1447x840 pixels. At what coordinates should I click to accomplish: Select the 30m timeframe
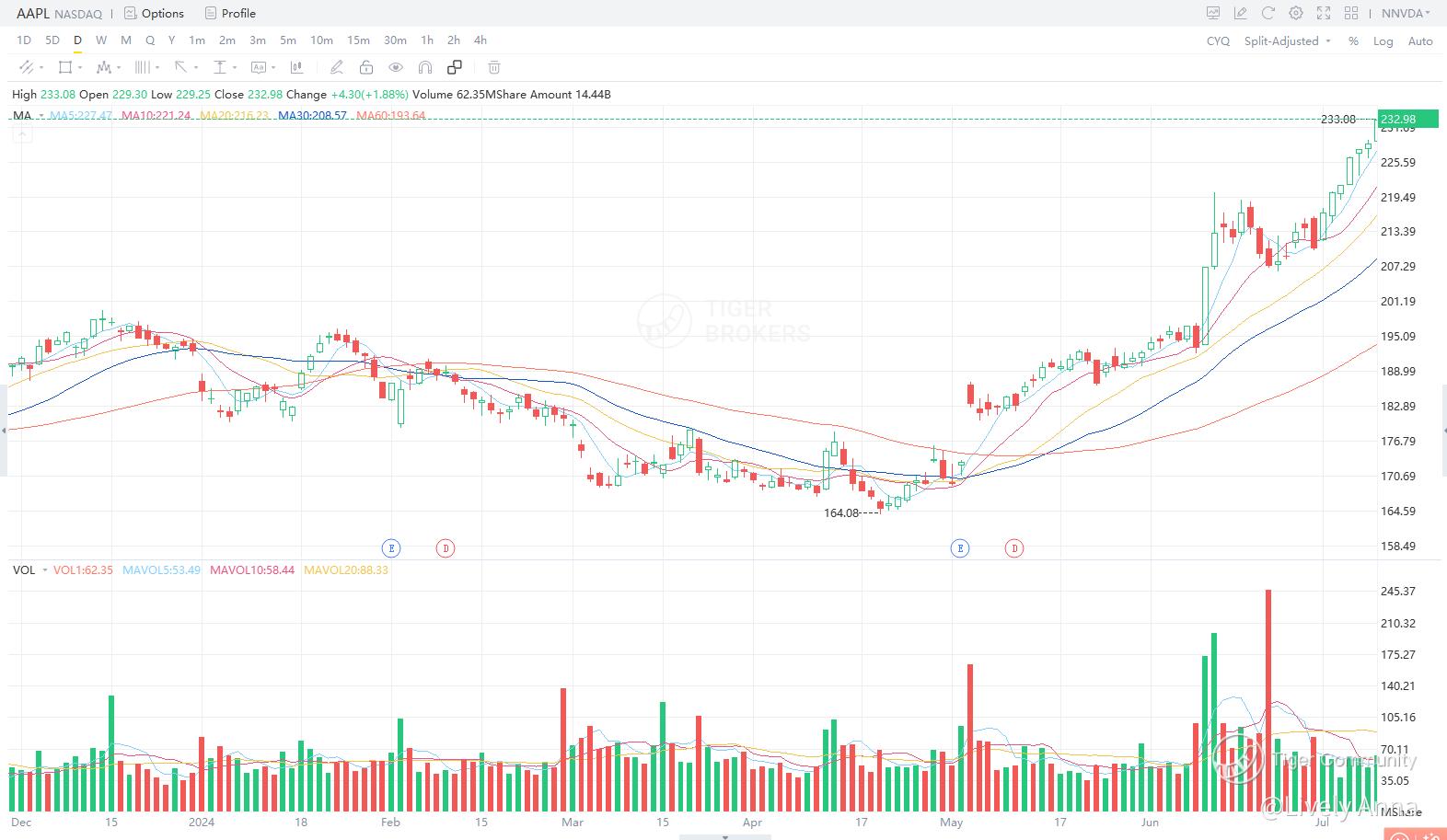point(395,40)
